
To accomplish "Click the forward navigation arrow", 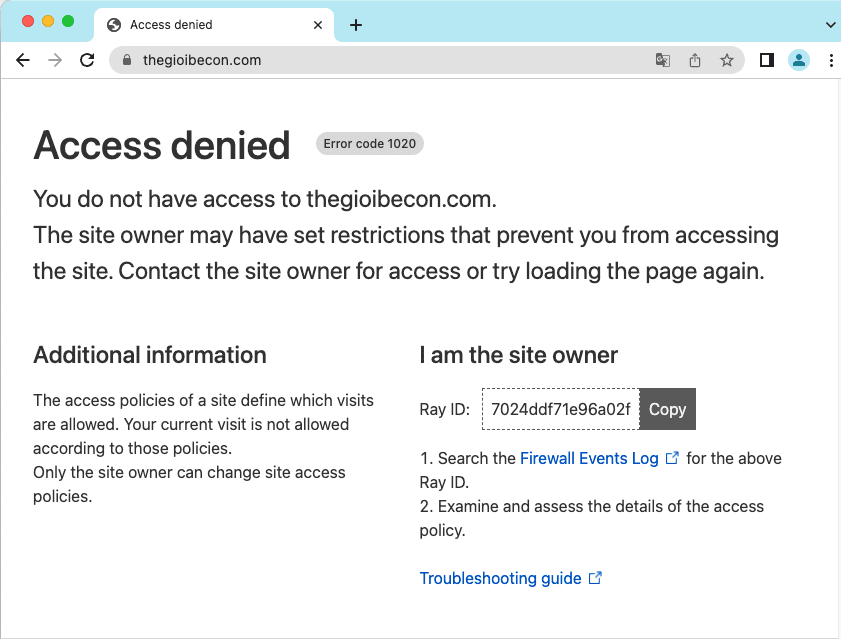I will pos(54,60).
